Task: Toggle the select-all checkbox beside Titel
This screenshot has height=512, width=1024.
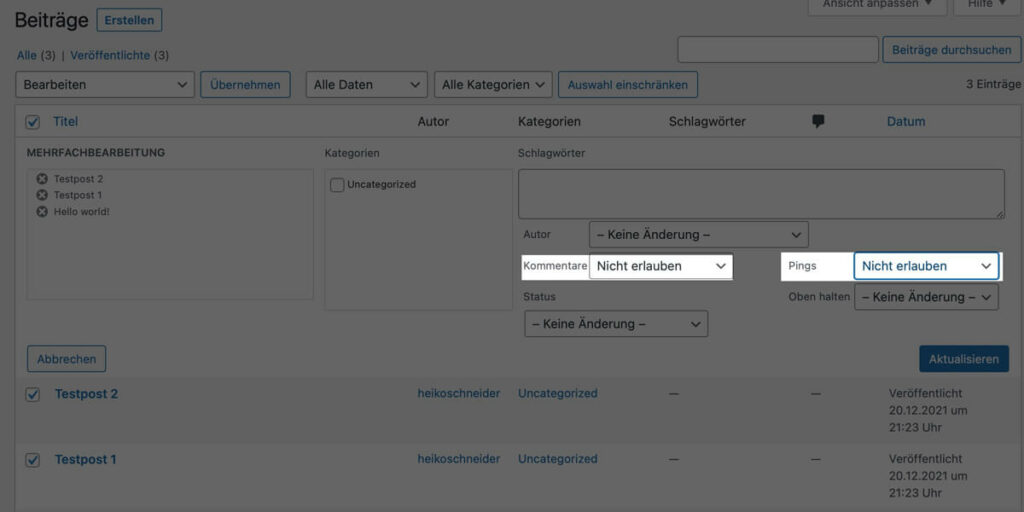Action: (x=33, y=122)
